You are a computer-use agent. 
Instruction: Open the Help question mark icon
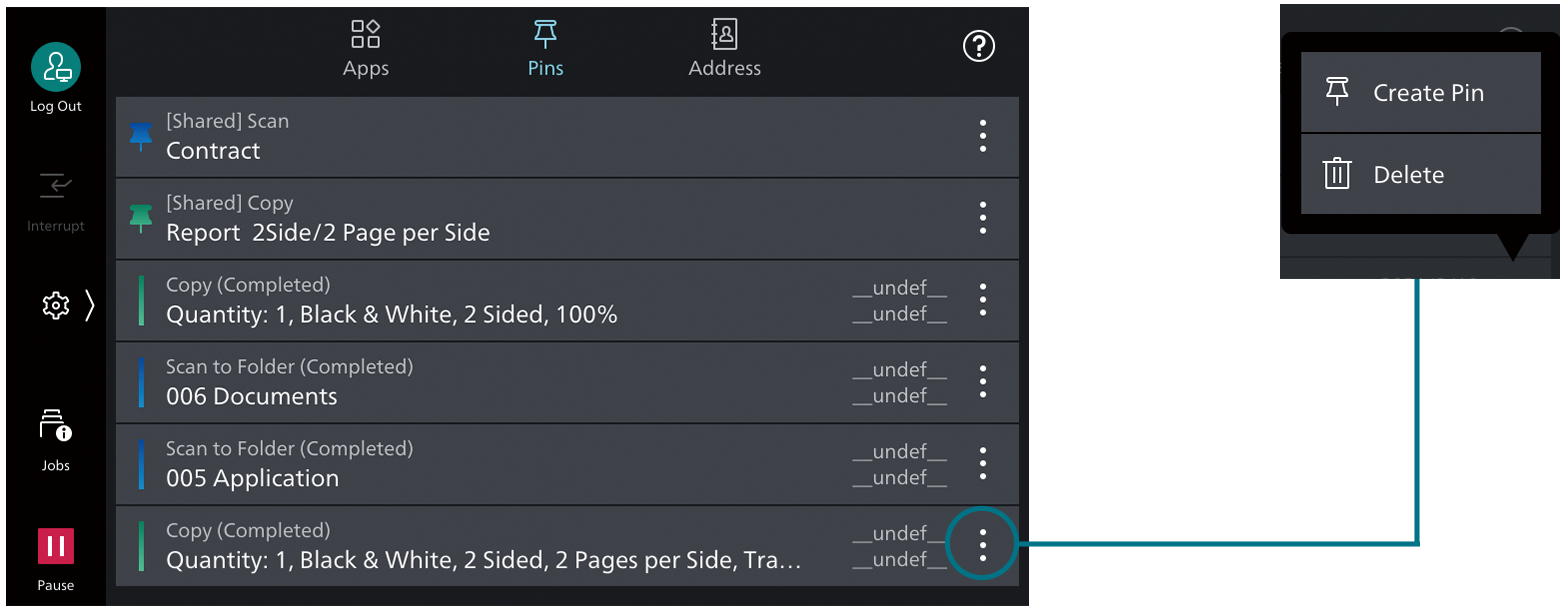tap(978, 46)
